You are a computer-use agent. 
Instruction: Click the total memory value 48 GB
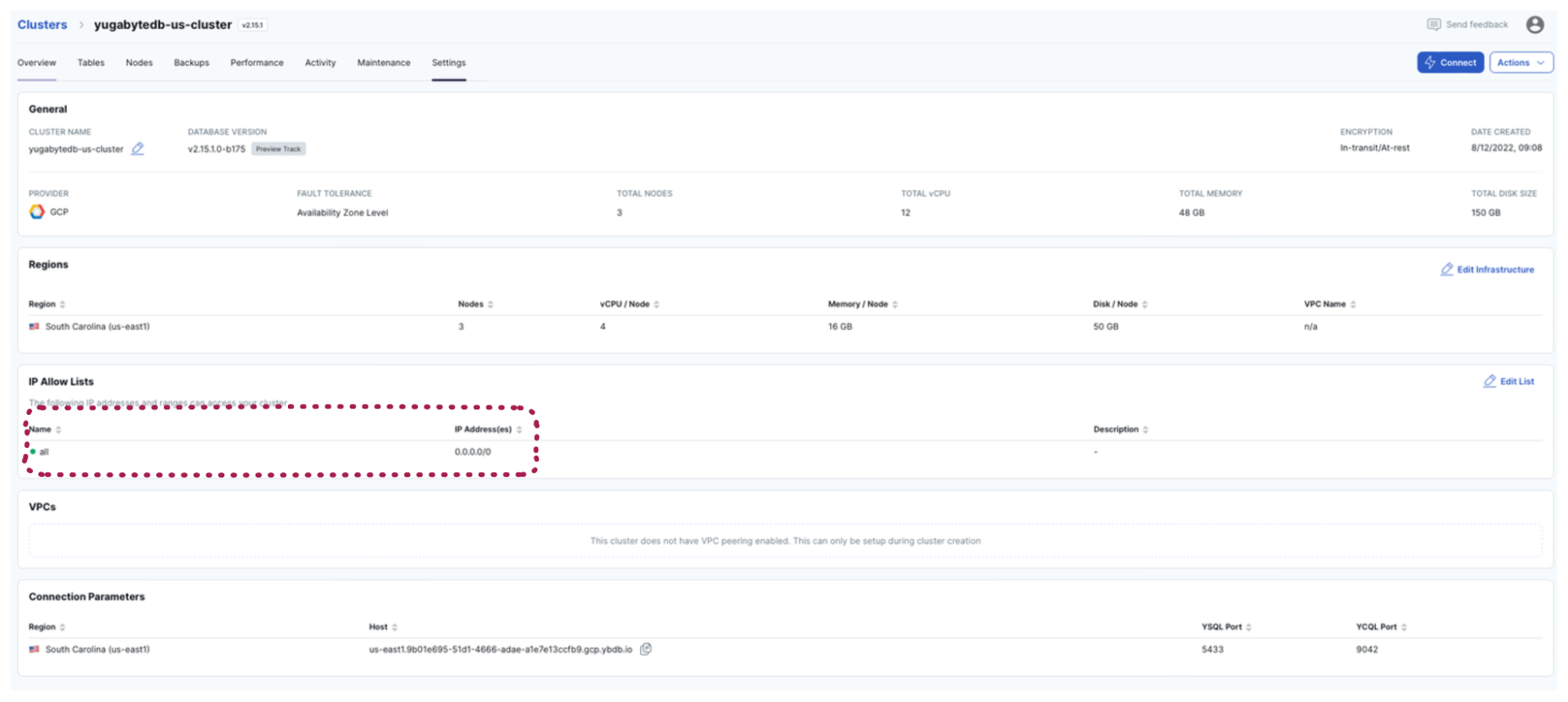tap(1191, 213)
